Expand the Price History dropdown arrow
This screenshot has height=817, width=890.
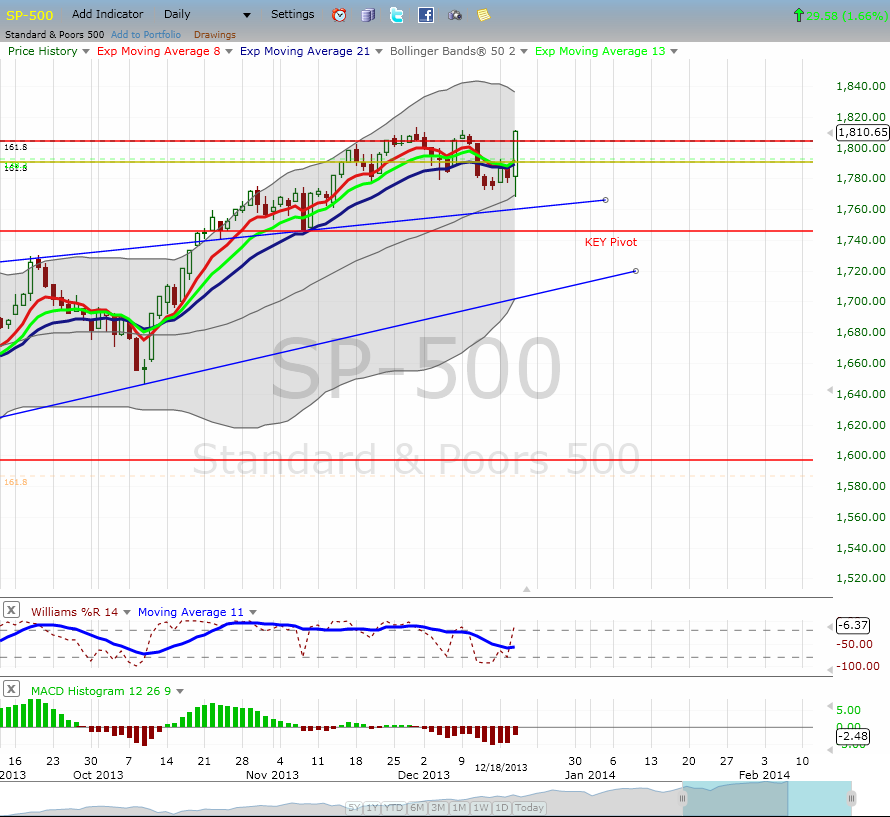pyautogui.click(x=86, y=52)
